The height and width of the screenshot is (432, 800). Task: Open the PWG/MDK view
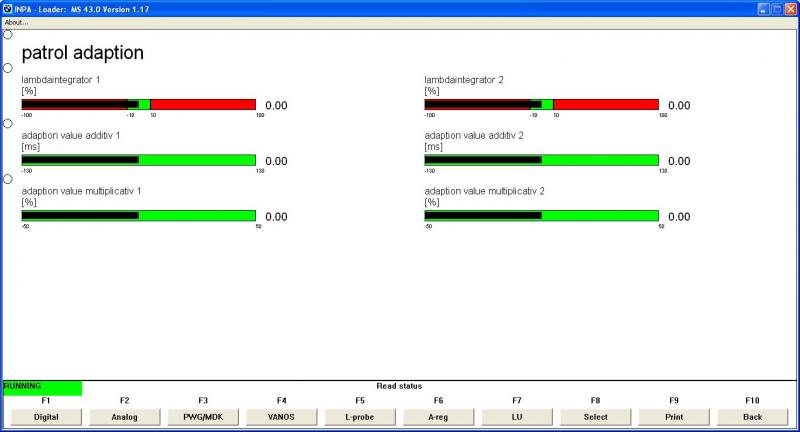(x=203, y=416)
